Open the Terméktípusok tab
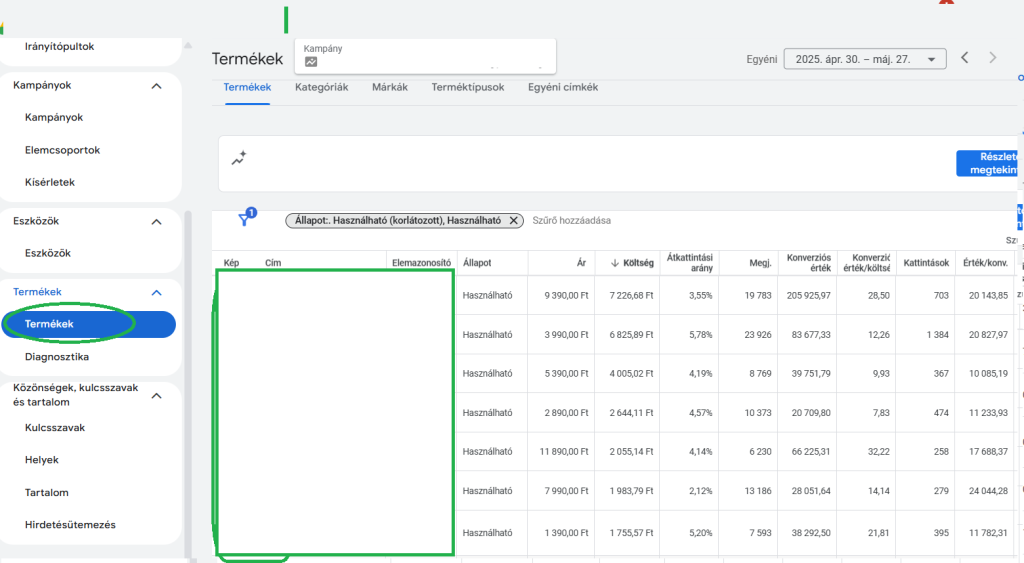 click(467, 87)
